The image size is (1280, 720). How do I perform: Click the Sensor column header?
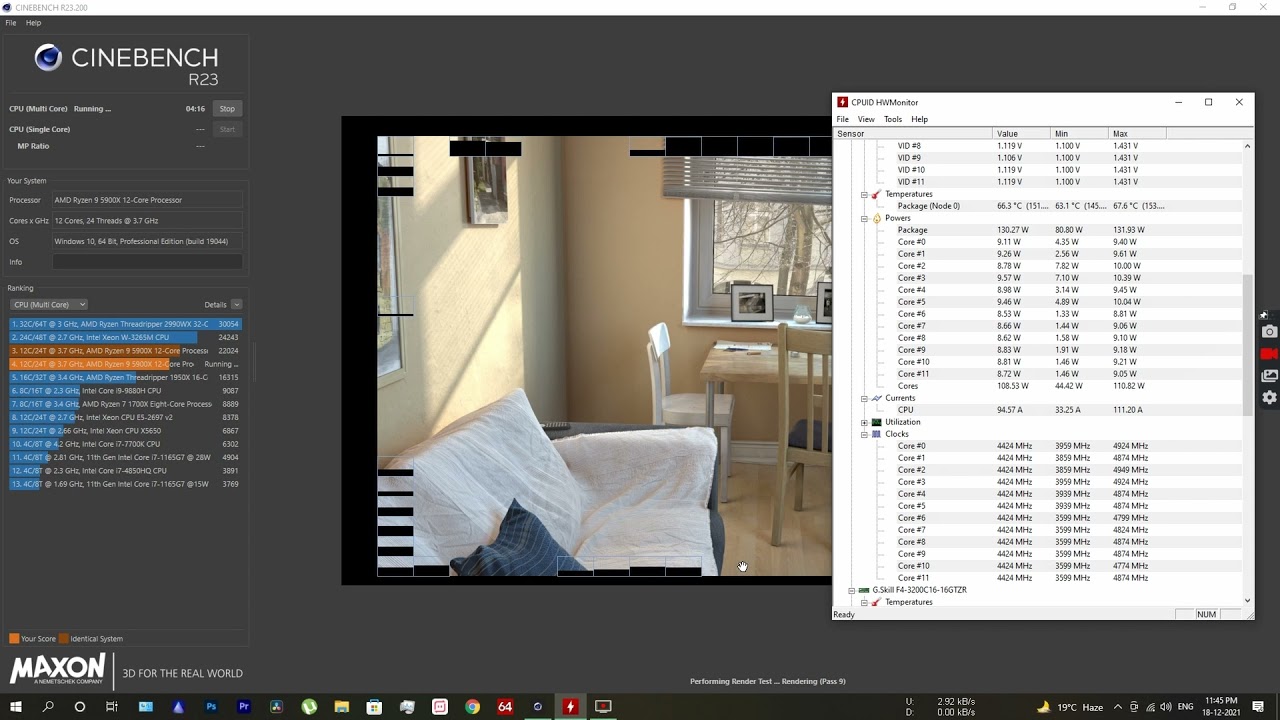pyautogui.click(x=913, y=134)
